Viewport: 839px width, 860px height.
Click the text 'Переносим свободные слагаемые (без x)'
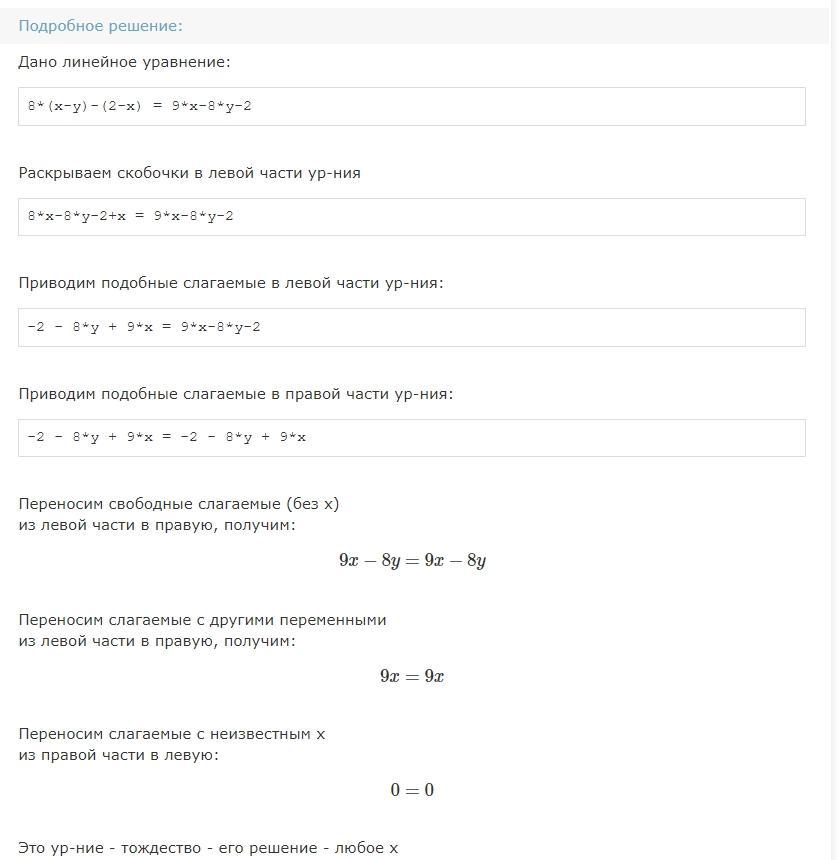click(179, 504)
